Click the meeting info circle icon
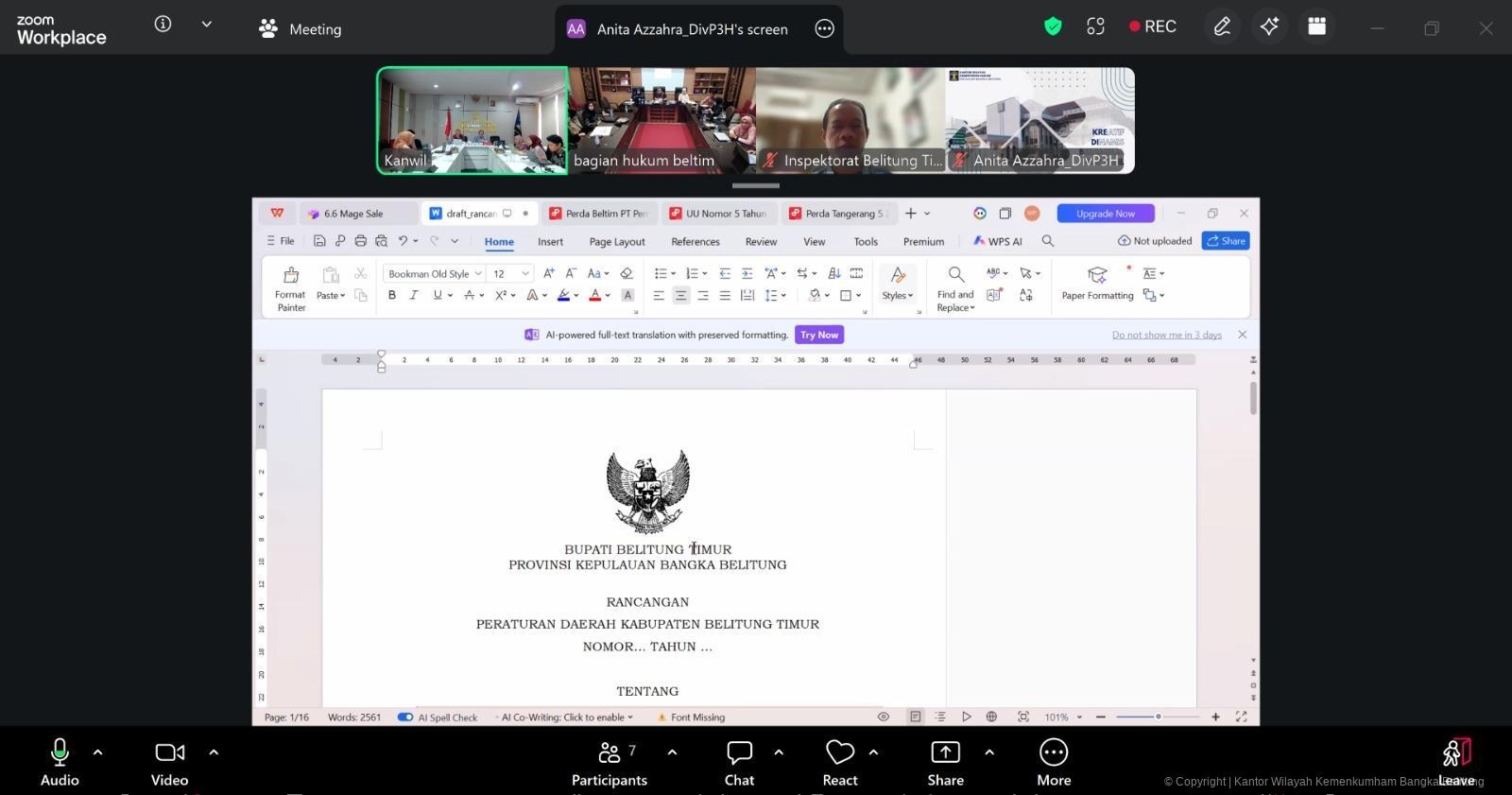 pos(163,25)
